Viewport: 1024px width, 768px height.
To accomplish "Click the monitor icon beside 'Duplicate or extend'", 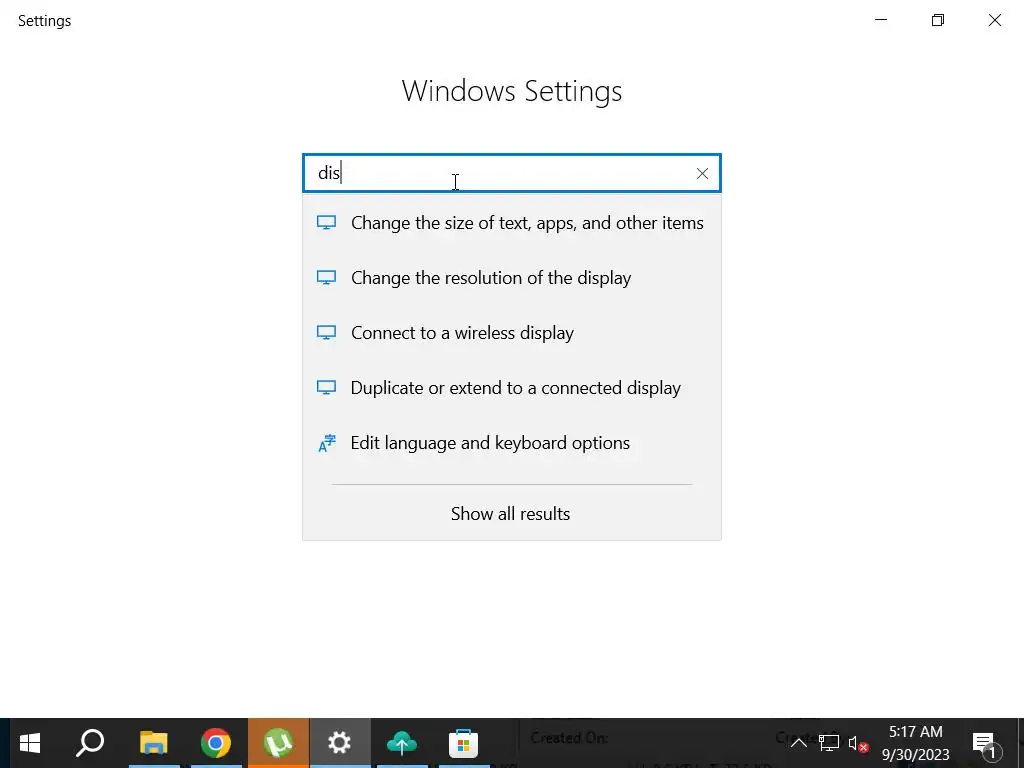I will pos(327,387).
